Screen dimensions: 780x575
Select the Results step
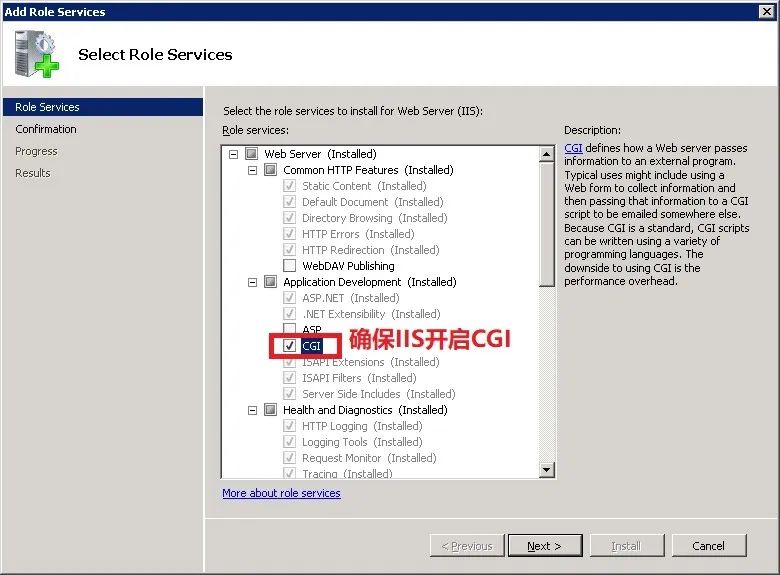[33, 173]
